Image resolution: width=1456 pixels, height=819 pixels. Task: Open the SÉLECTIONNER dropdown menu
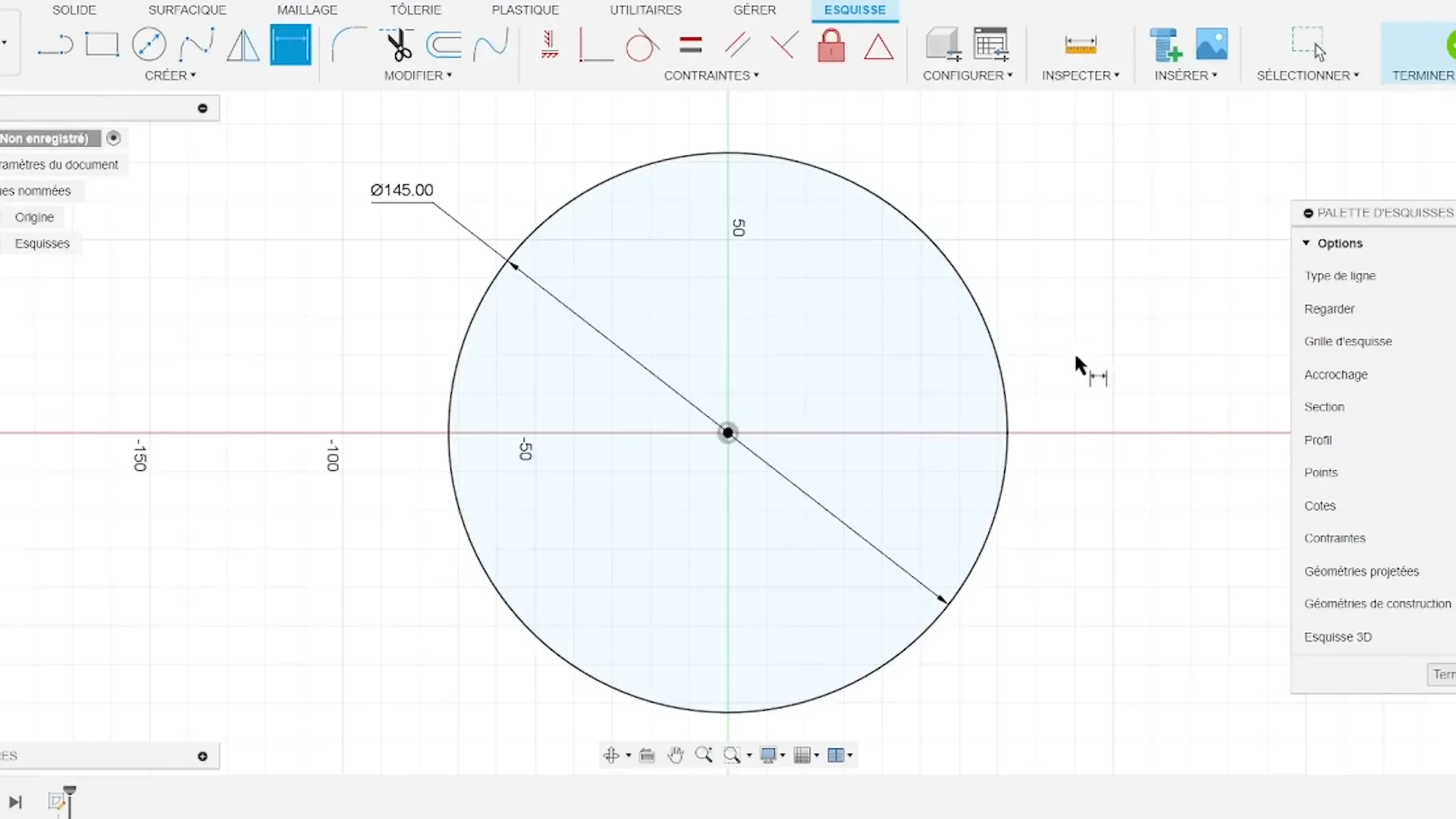1308,75
